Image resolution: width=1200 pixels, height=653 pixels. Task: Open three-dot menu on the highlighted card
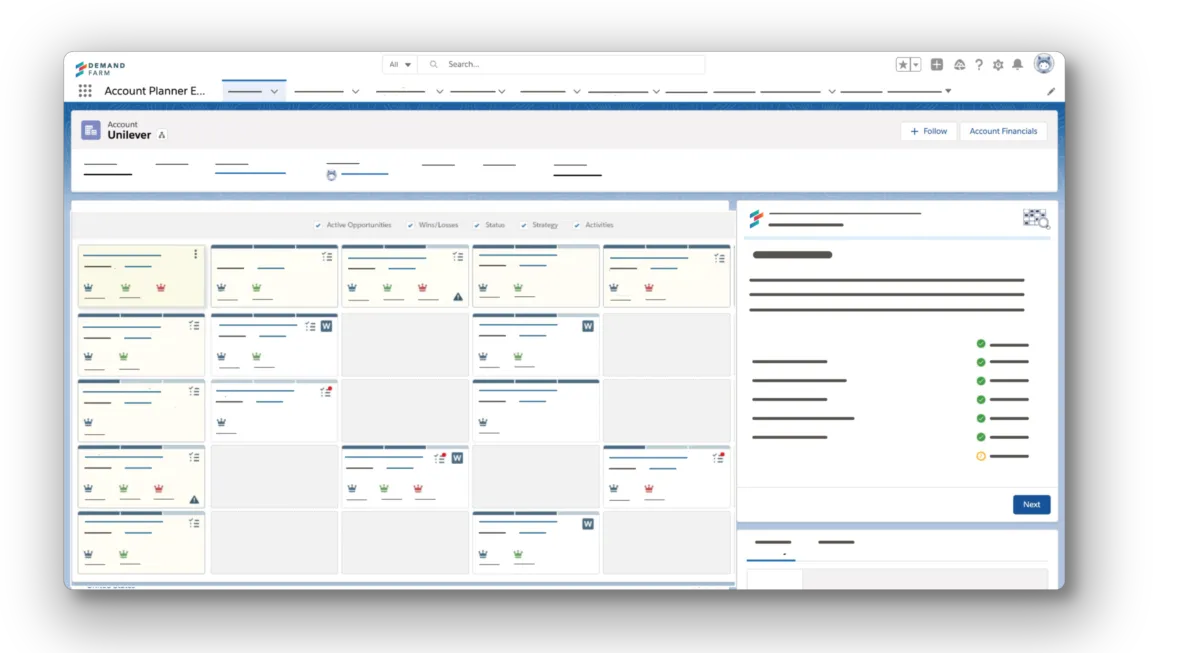tap(195, 255)
